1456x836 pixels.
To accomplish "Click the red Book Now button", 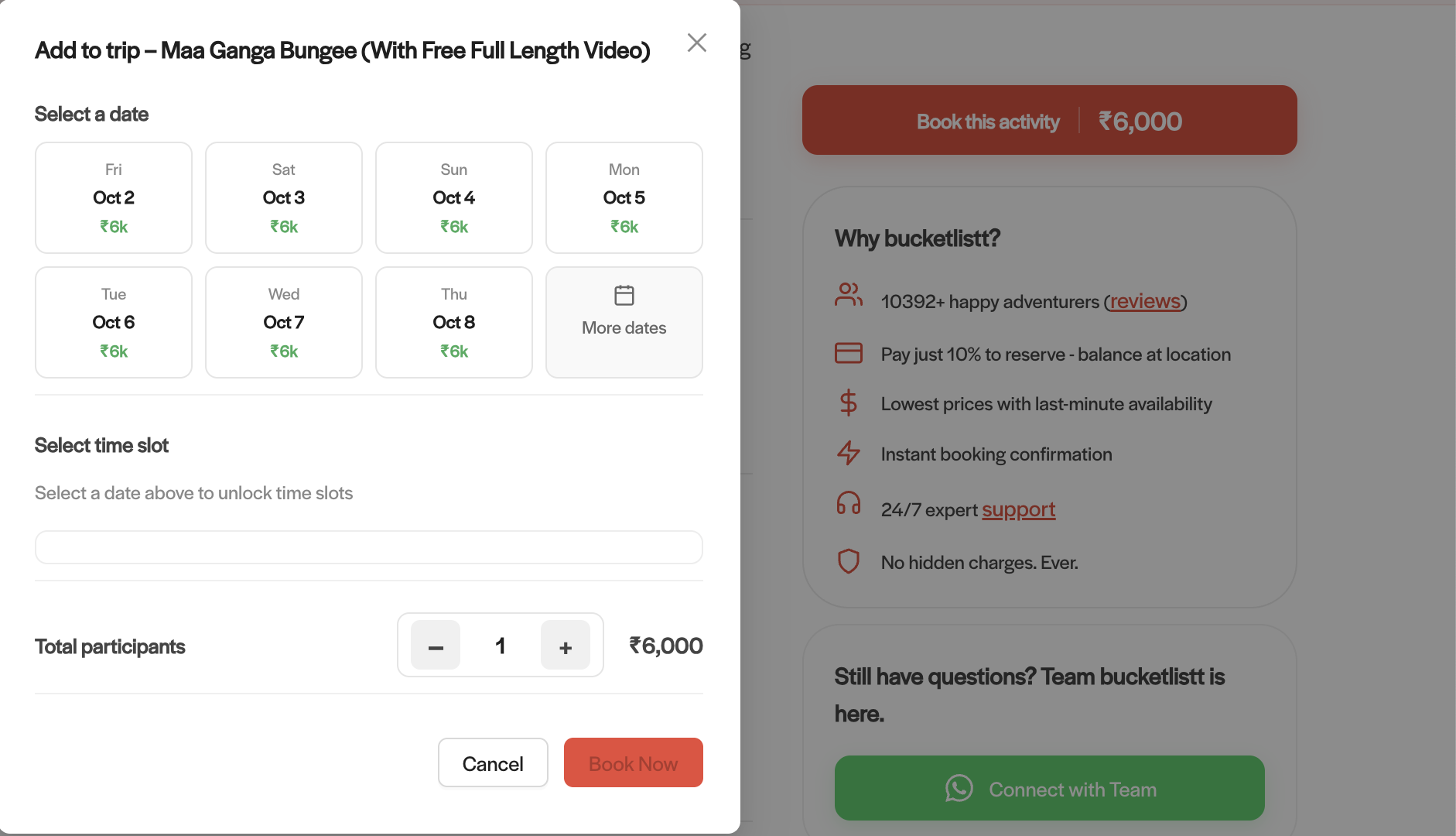I will click(634, 762).
